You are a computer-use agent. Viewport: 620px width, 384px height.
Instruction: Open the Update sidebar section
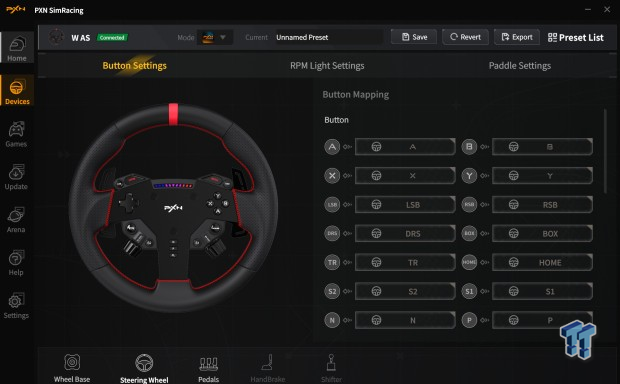16,177
